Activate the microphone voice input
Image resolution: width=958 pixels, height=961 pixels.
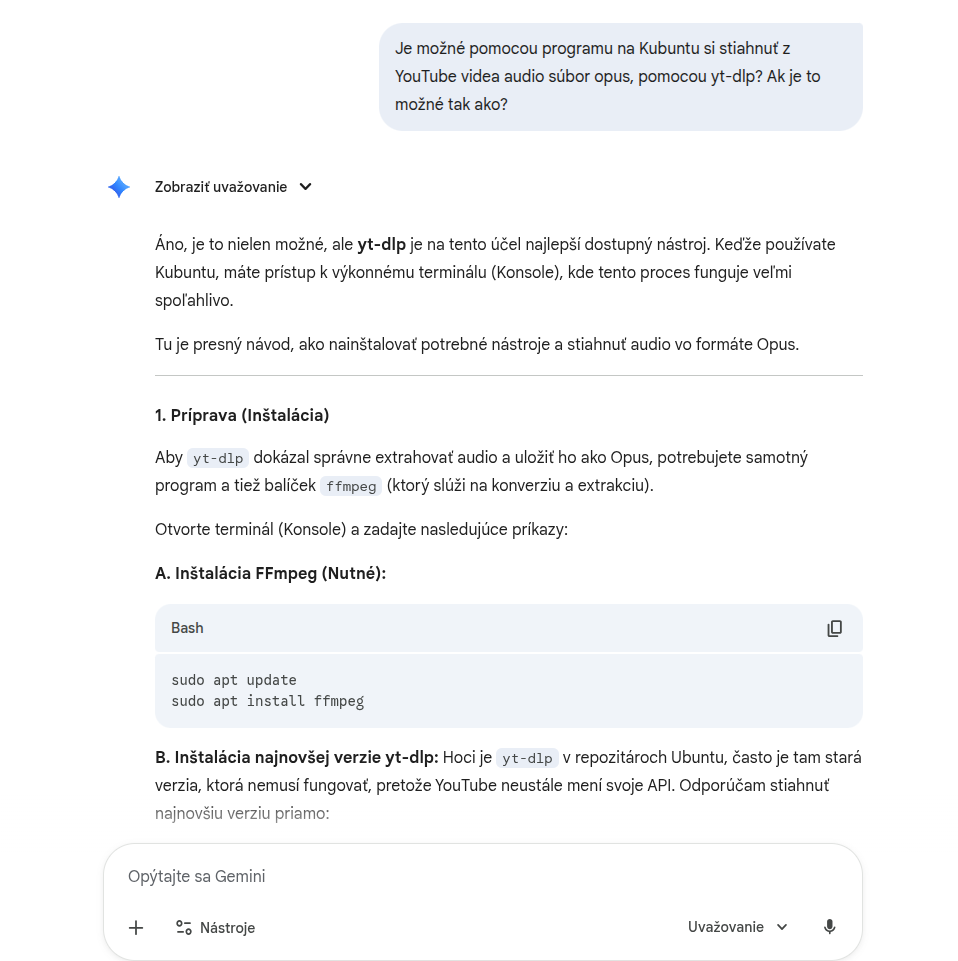coord(829,927)
